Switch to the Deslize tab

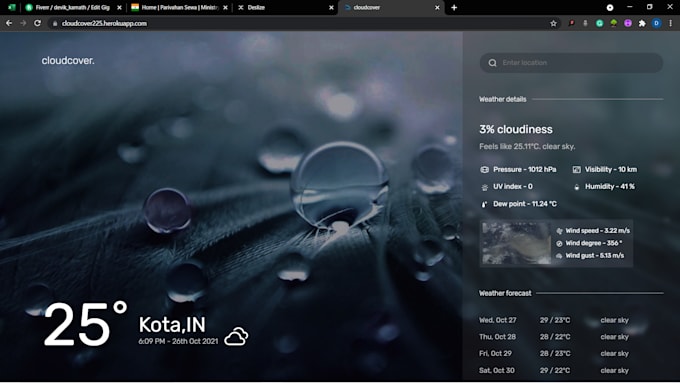click(285, 7)
